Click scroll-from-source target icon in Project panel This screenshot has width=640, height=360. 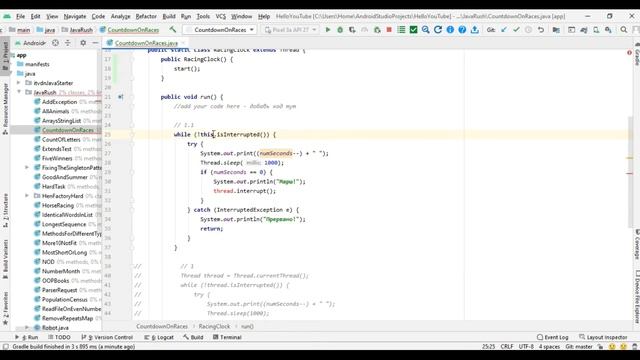(x=55, y=43)
